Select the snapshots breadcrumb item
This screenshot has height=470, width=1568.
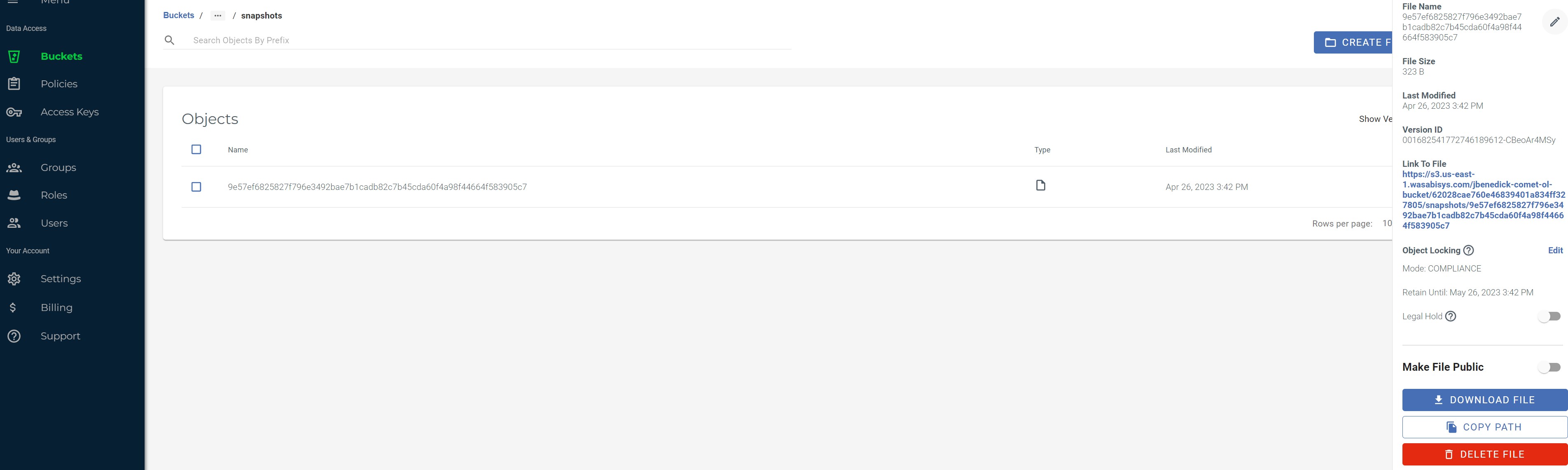(x=261, y=15)
